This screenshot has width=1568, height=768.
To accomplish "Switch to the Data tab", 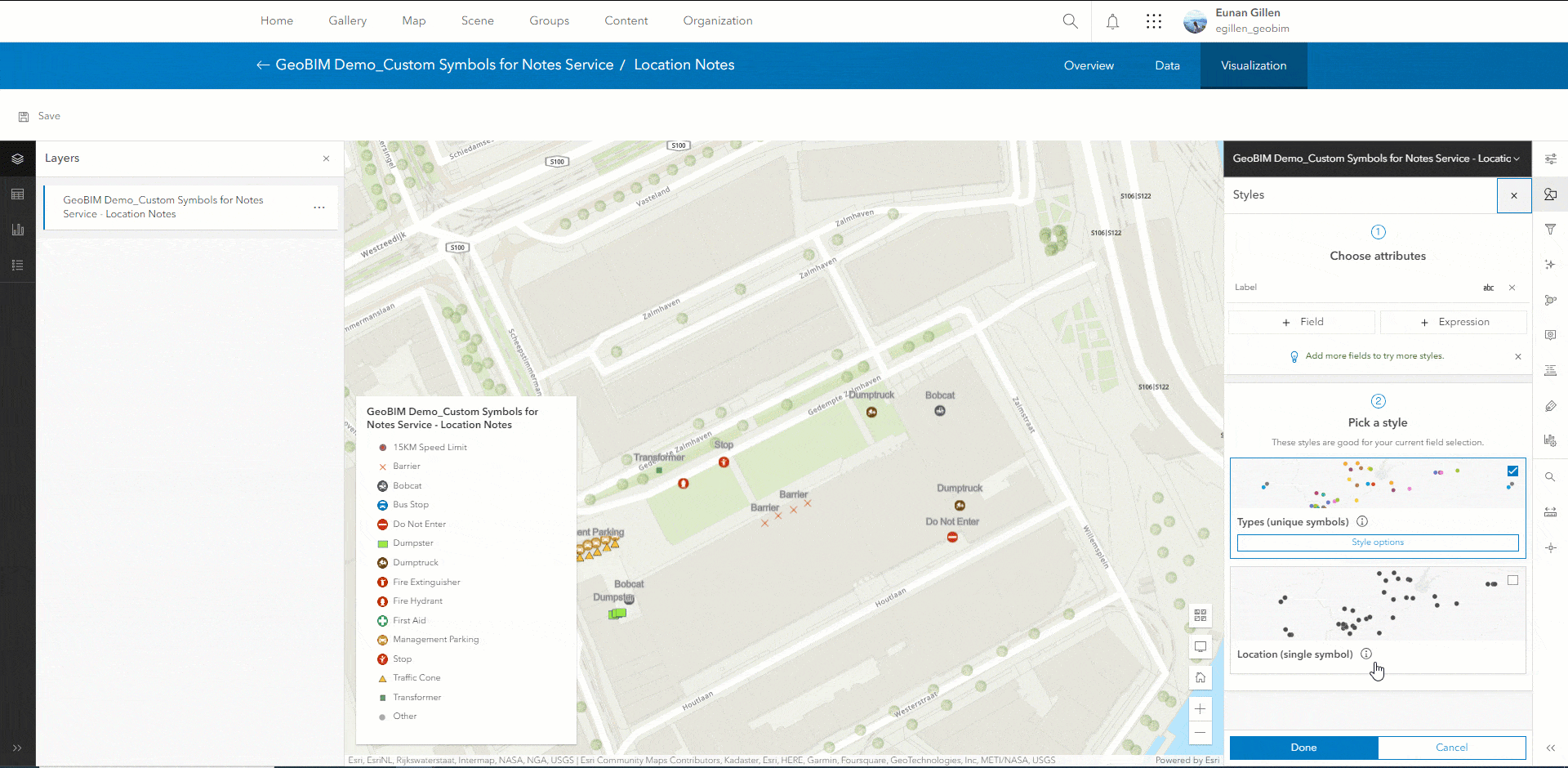I will tap(1167, 65).
